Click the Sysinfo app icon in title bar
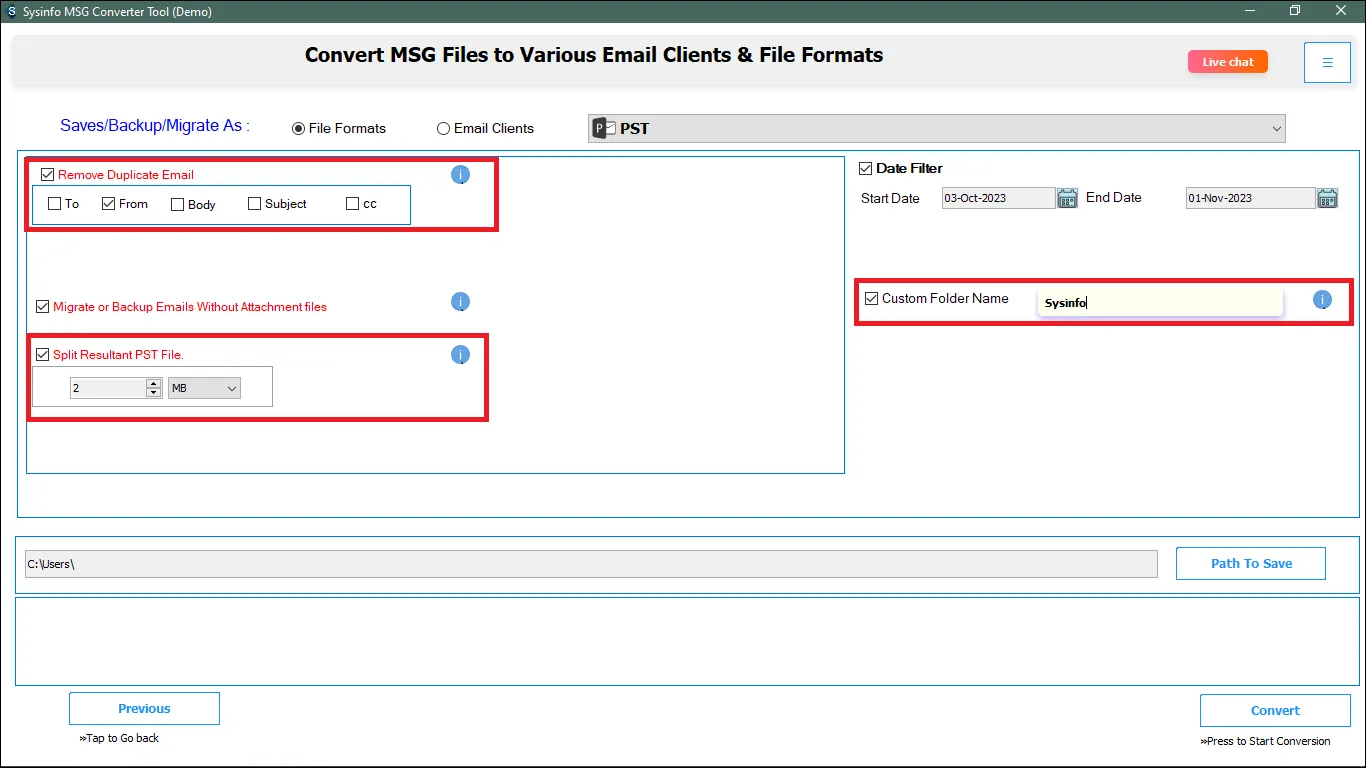 (x=11, y=12)
